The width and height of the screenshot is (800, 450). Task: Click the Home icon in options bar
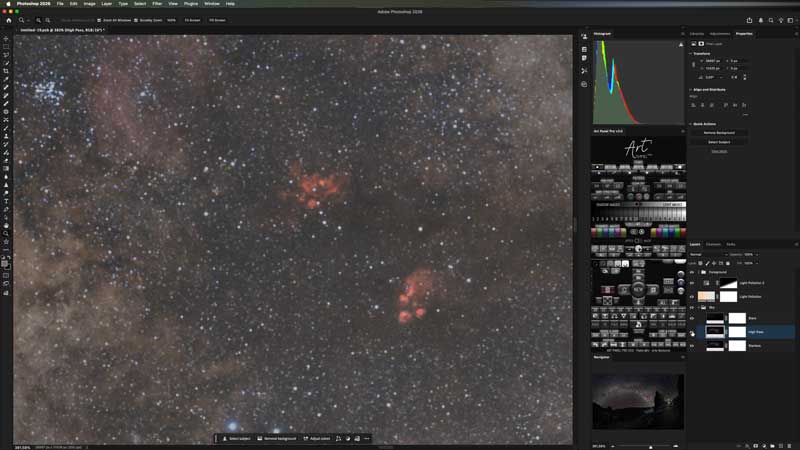pos(6,20)
